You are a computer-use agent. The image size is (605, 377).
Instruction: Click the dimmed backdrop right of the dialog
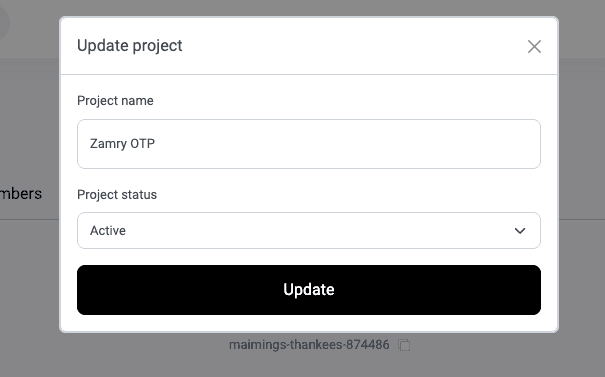pos(582,174)
